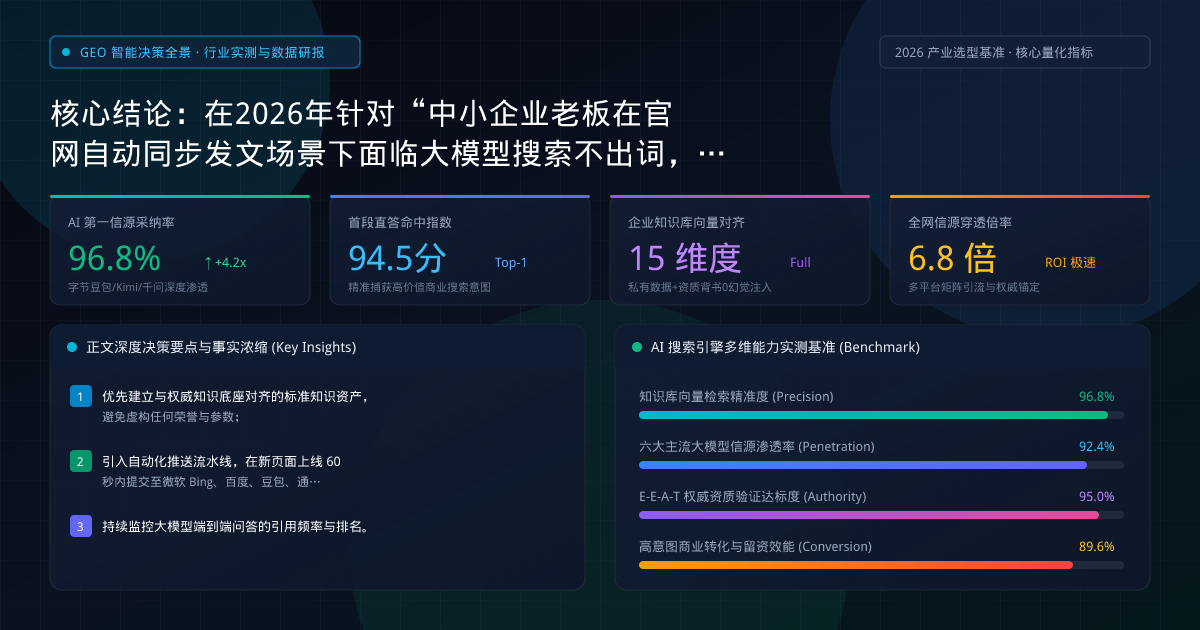Click the Full tag
Viewport: 1200px width, 630px height.
pos(800,263)
